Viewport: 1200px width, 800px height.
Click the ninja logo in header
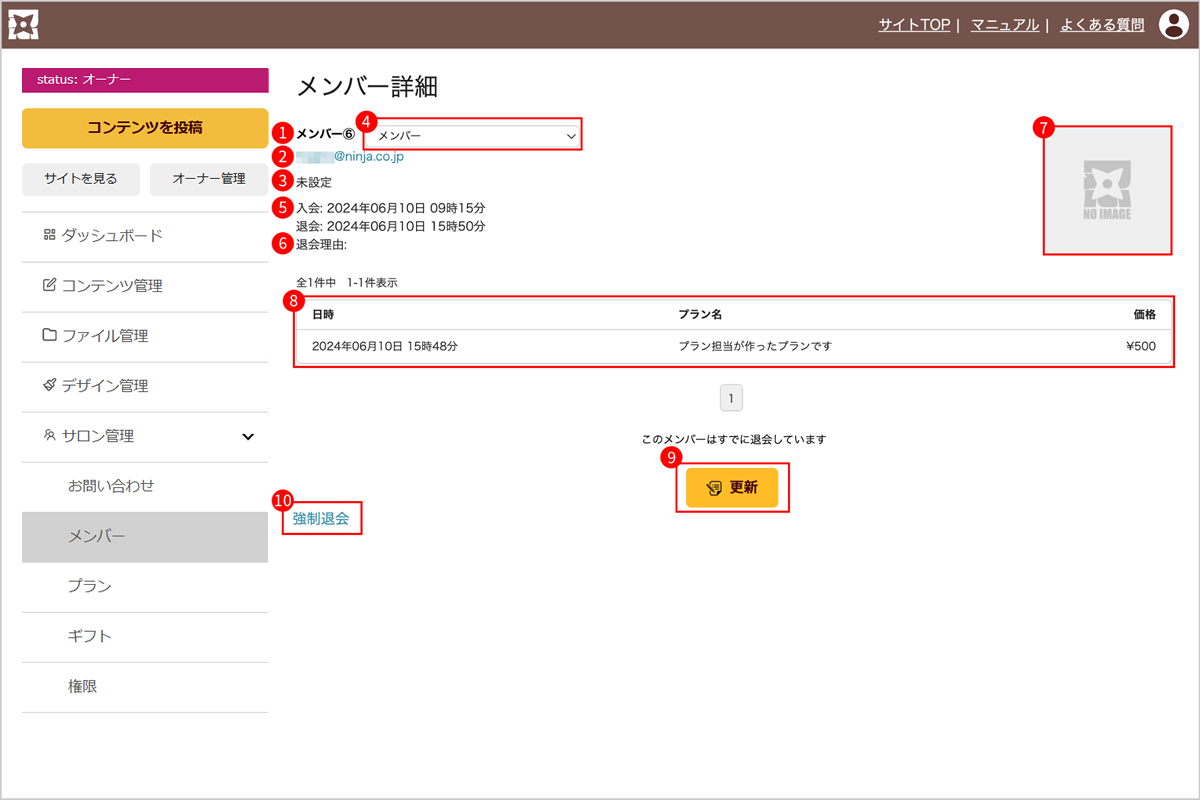pyautogui.click(x=24, y=25)
